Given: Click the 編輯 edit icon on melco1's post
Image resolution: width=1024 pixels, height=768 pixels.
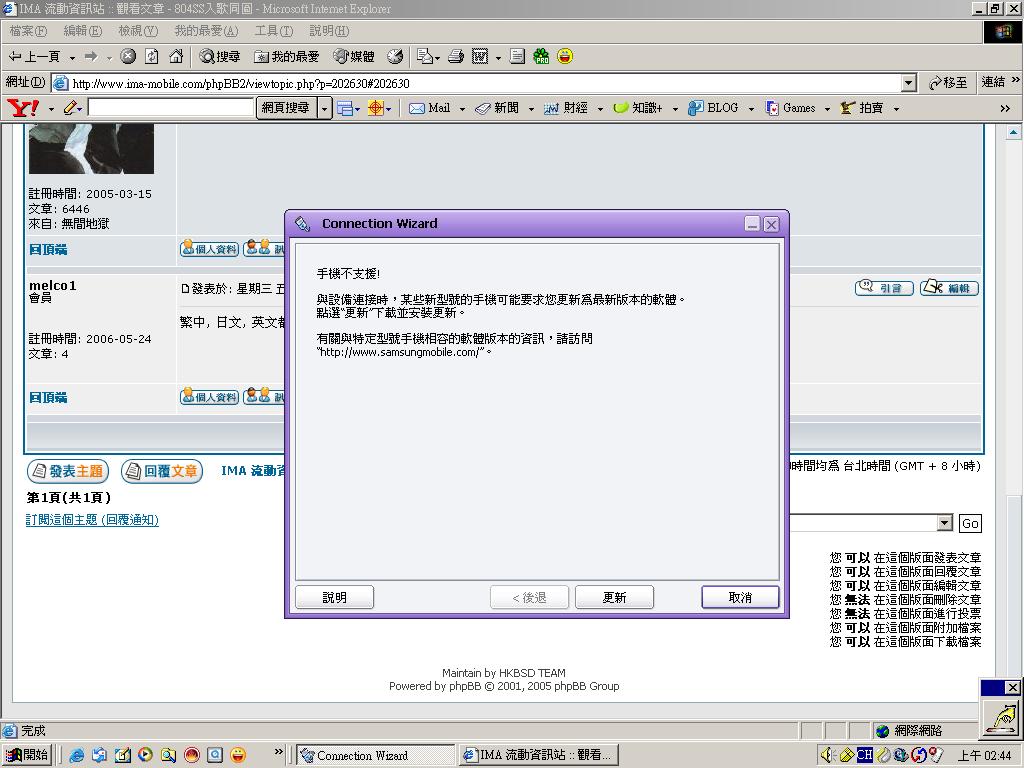Looking at the screenshot, I should click(x=949, y=288).
